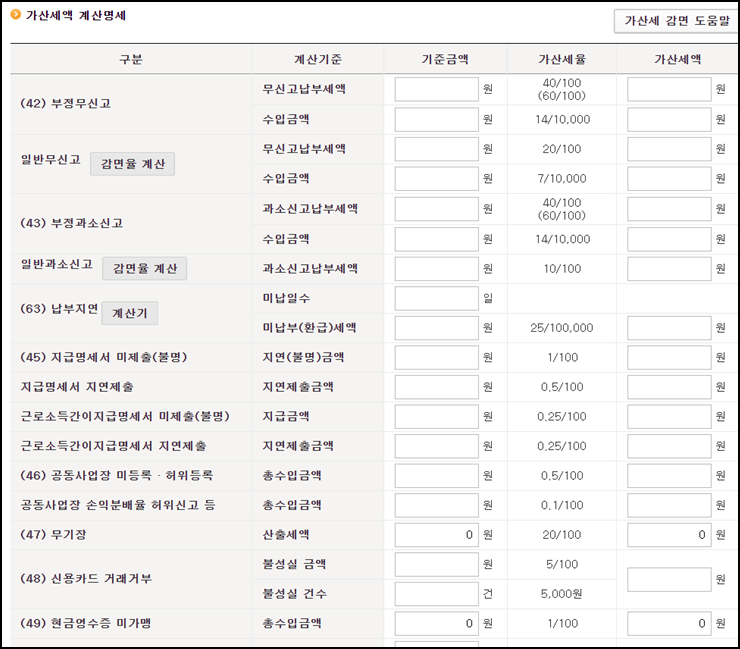Focus 기준금액 field for 일반무신고 무신고납부세액

click(x=437, y=149)
